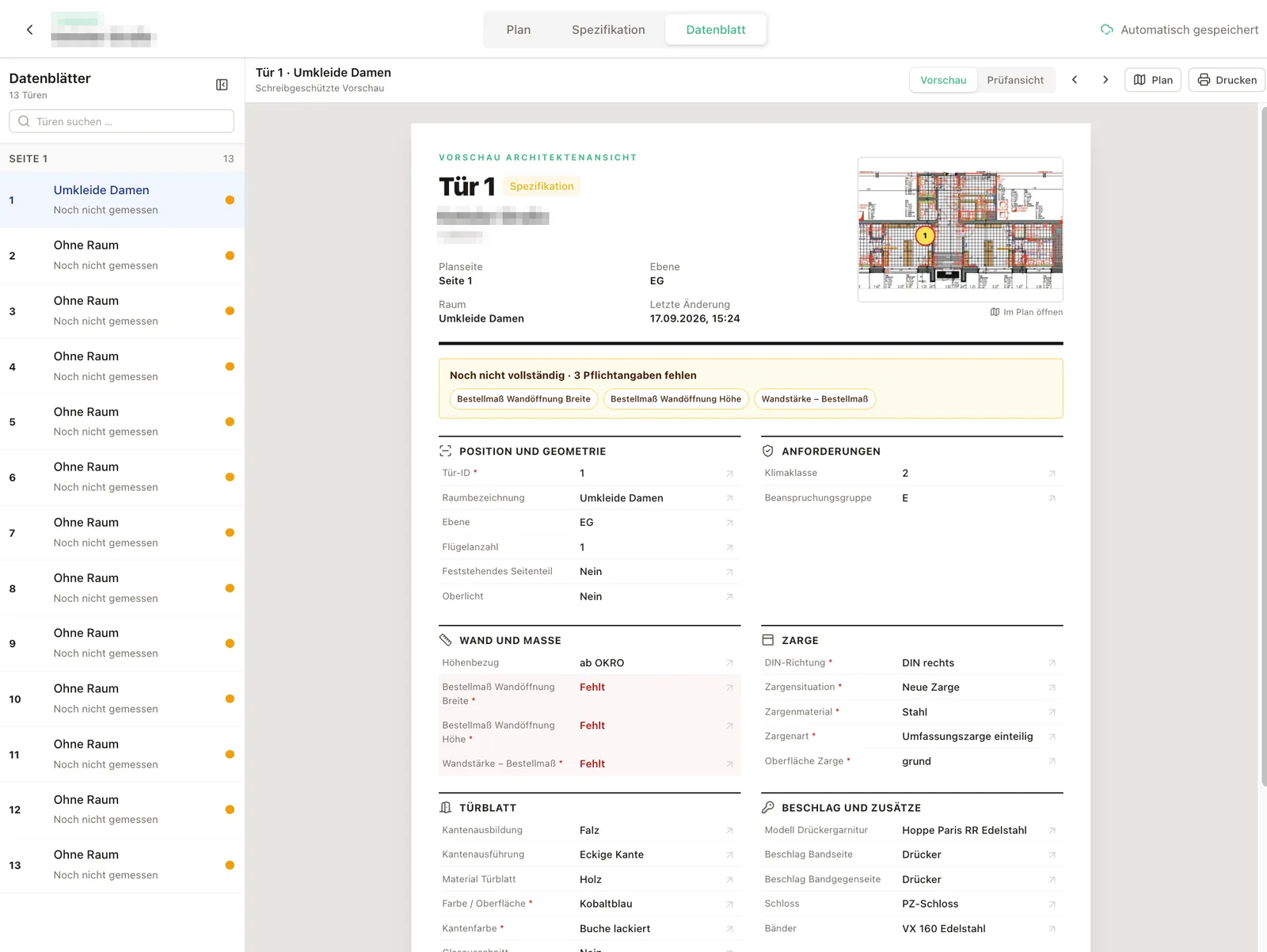The height and width of the screenshot is (952, 1267).
Task: Click the jump arrow for Flügelanzahl
Action: point(729,547)
